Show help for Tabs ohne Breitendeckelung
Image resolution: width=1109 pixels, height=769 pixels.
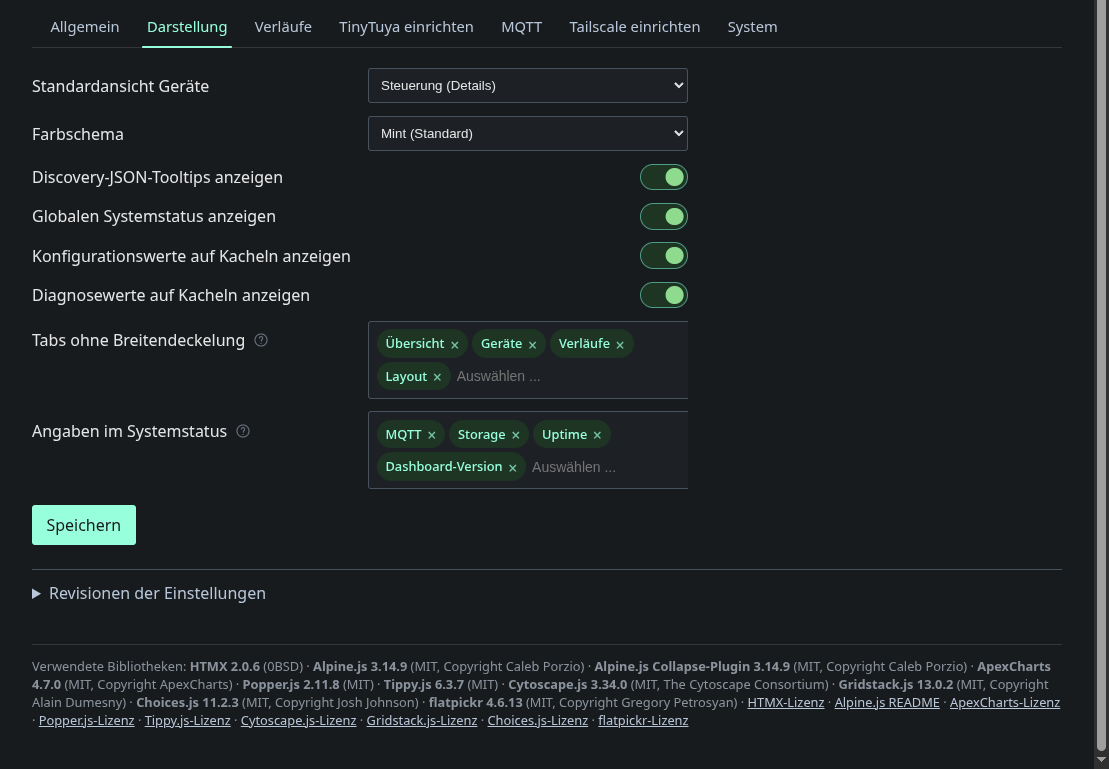point(261,340)
